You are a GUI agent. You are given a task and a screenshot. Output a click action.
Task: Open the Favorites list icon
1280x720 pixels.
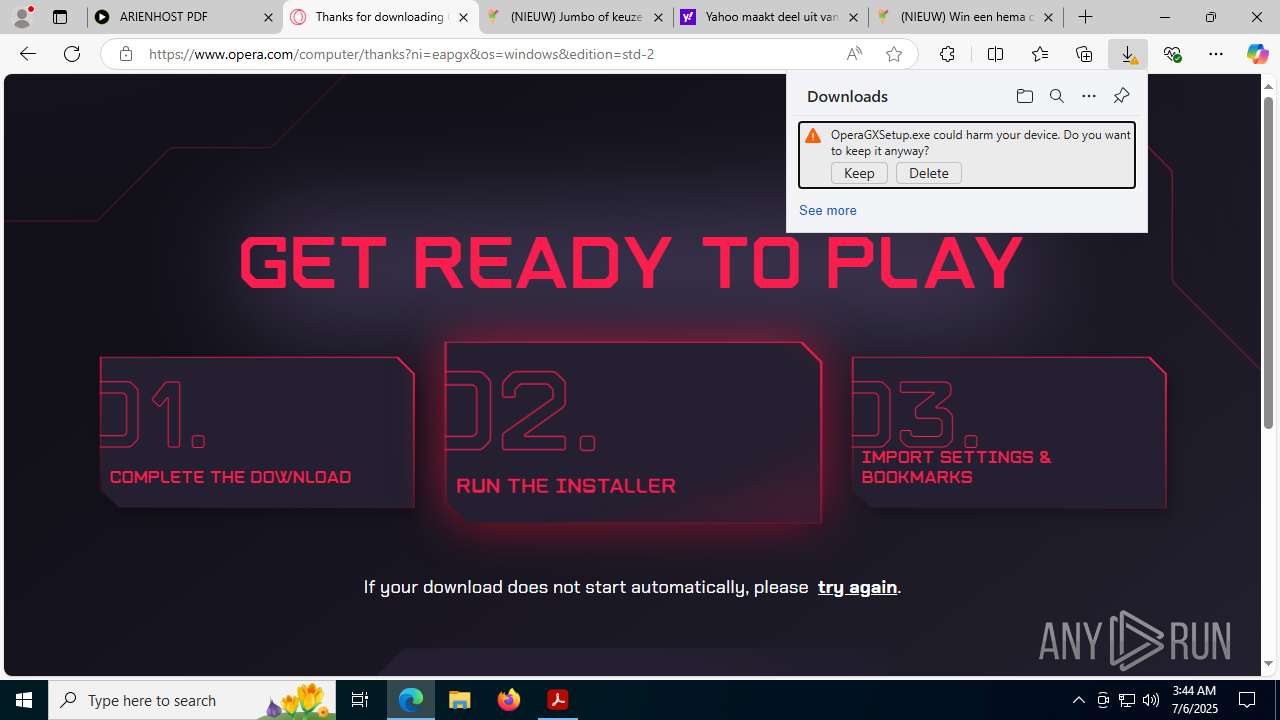coord(1040,54)
